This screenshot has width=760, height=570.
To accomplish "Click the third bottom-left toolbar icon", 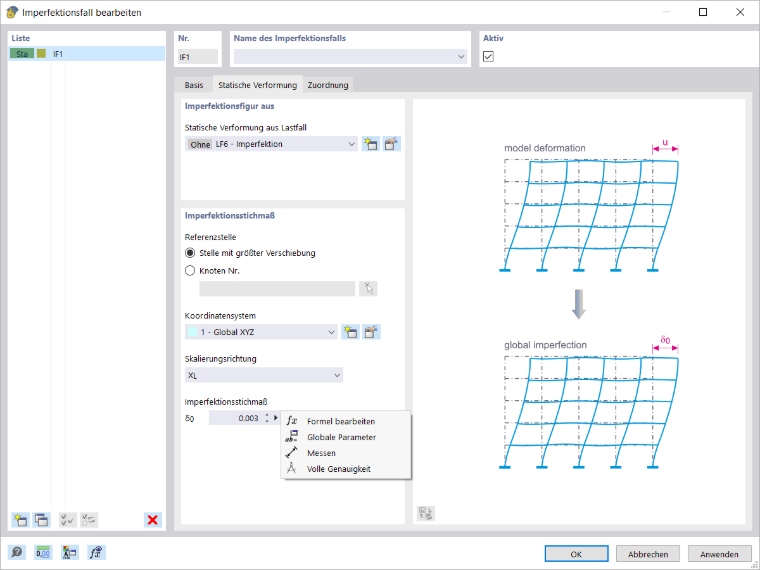I will (69, 552).
